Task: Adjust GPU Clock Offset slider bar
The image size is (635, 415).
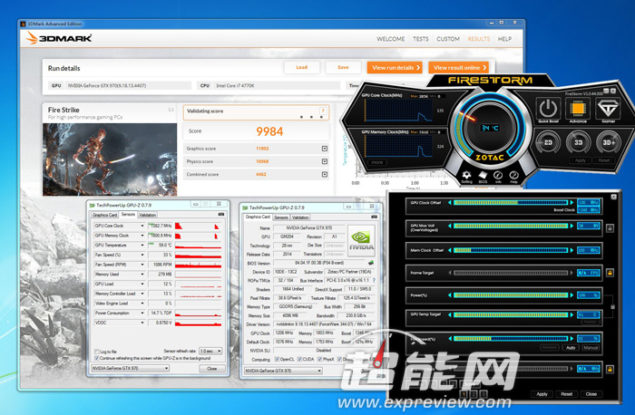Action: click(x=511, y=202)
